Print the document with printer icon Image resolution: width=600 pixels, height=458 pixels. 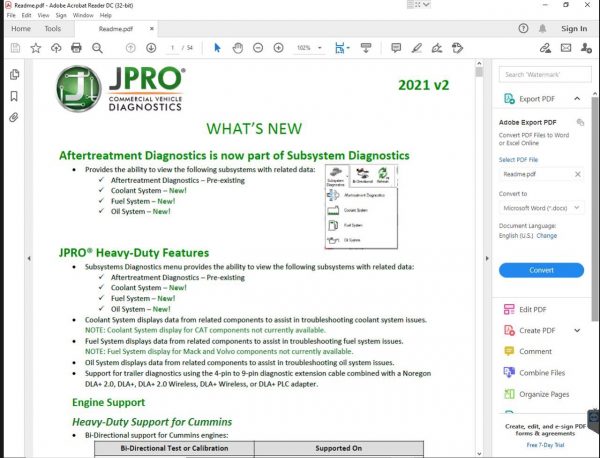coord(77,48)
